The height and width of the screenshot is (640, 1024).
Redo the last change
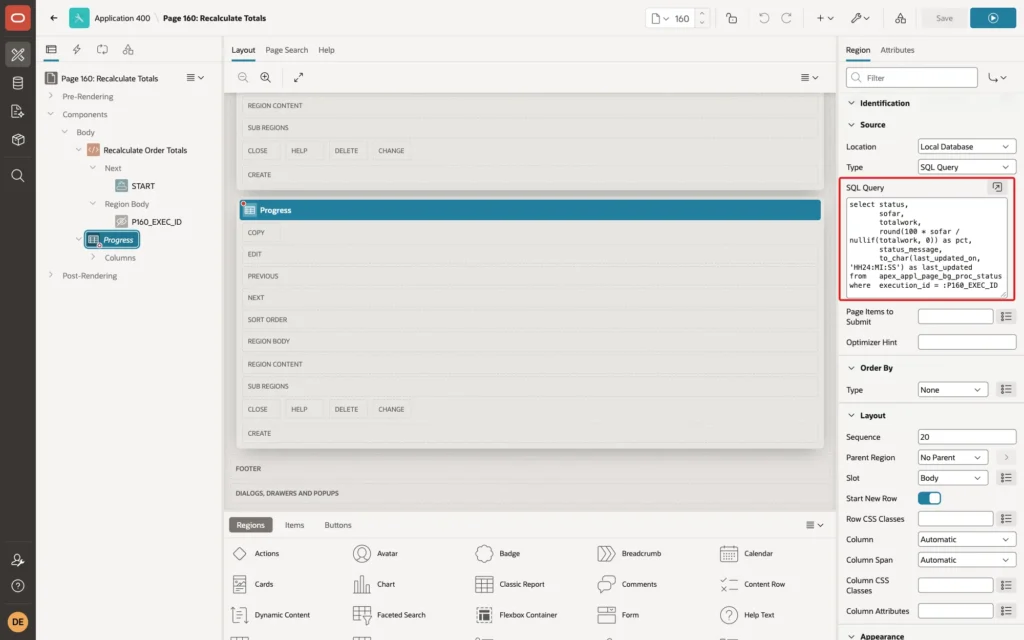tap(786, 18)
